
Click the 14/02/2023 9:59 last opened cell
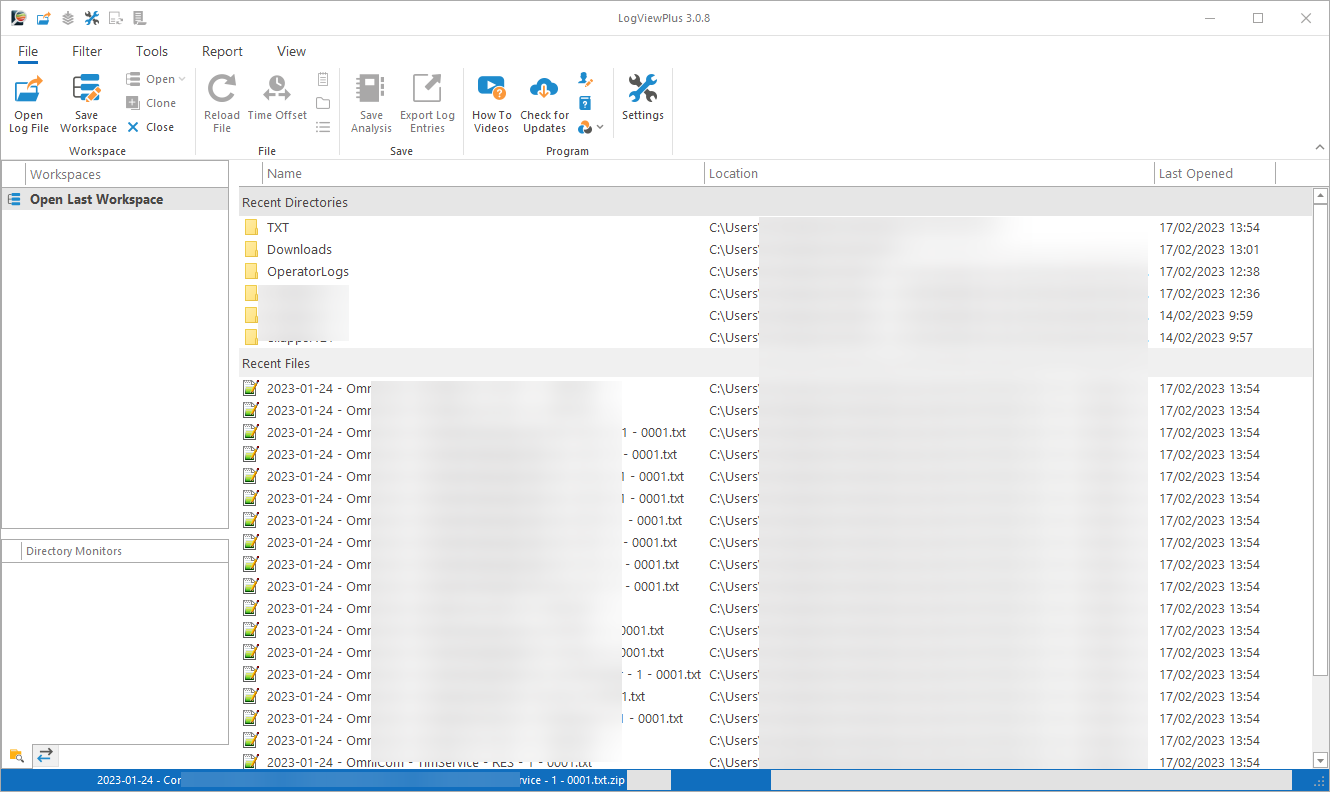(1206, 315)
